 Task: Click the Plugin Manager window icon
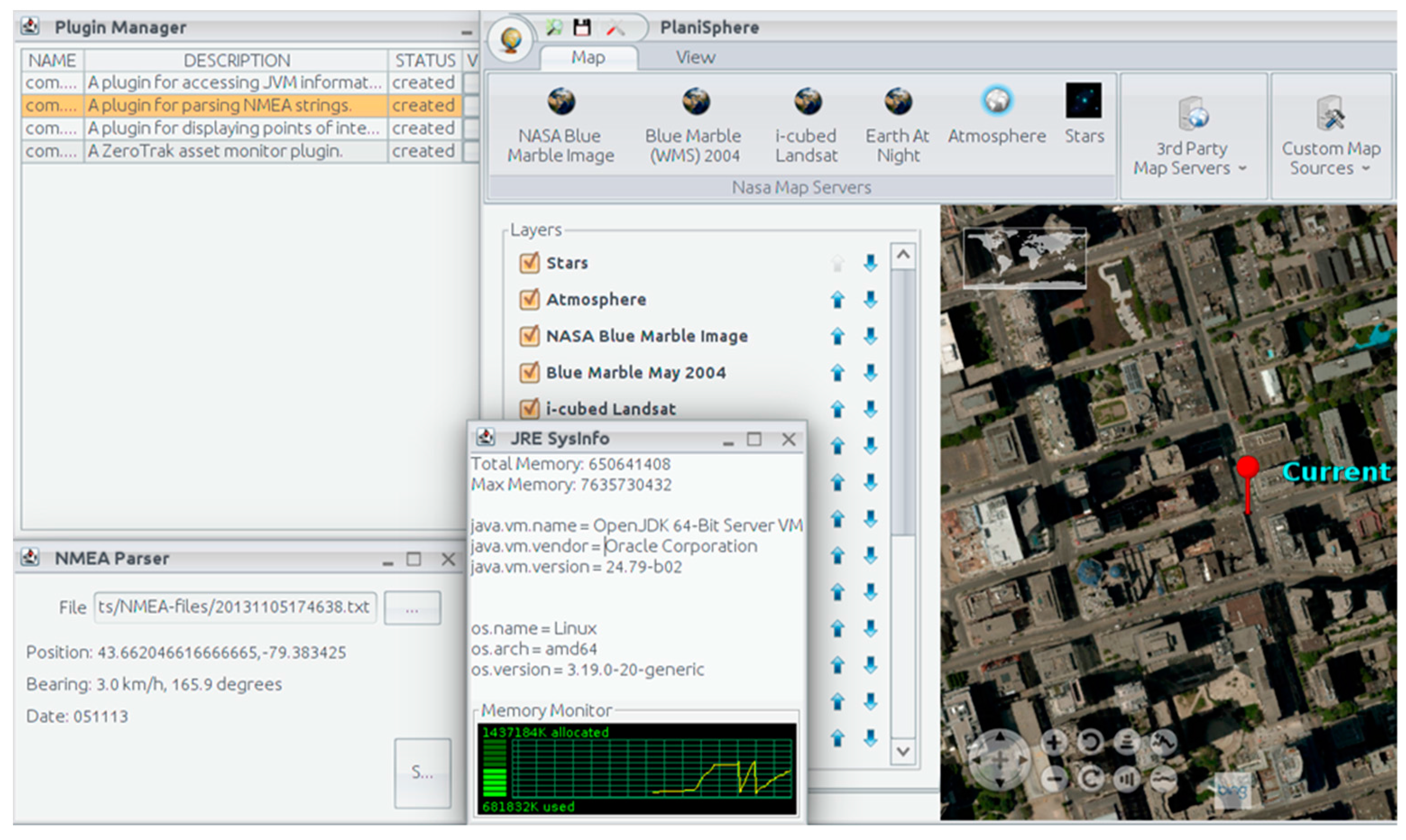coord(30,26)
